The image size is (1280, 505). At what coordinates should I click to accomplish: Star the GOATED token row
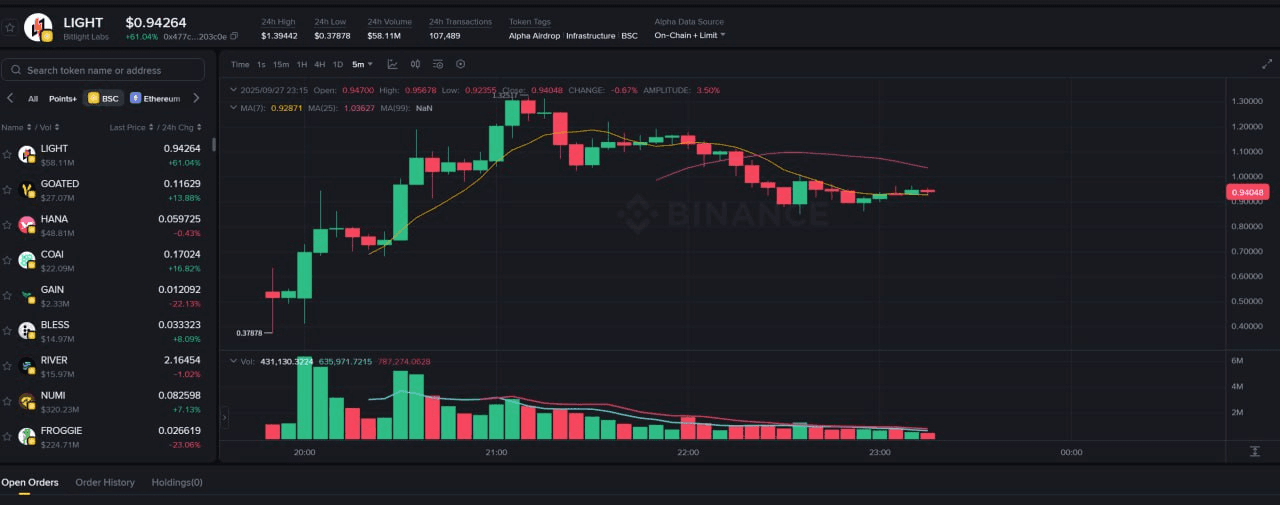click(7, 190)
